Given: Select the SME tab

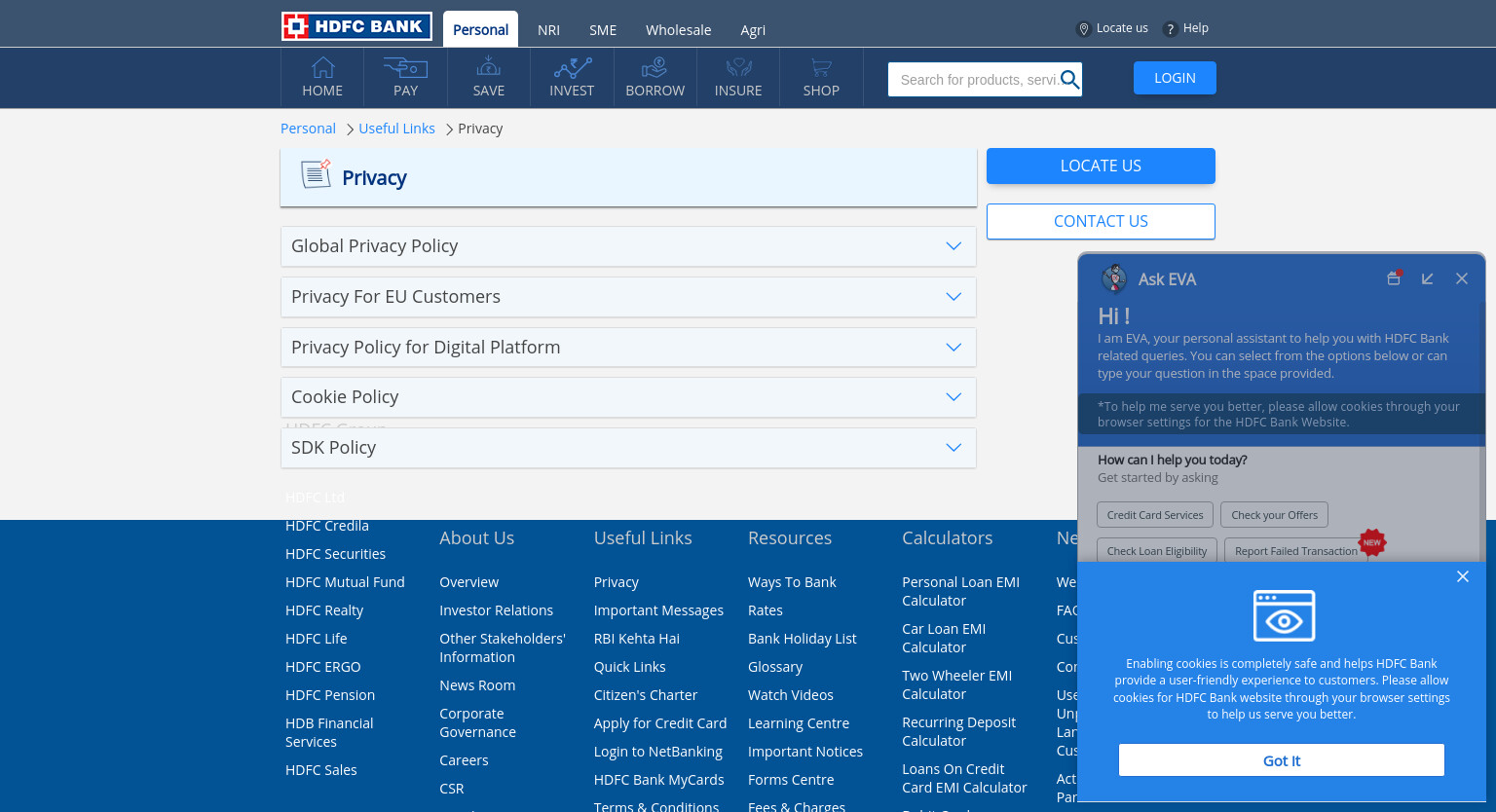Looking at the screenshot, I should 603,30.
